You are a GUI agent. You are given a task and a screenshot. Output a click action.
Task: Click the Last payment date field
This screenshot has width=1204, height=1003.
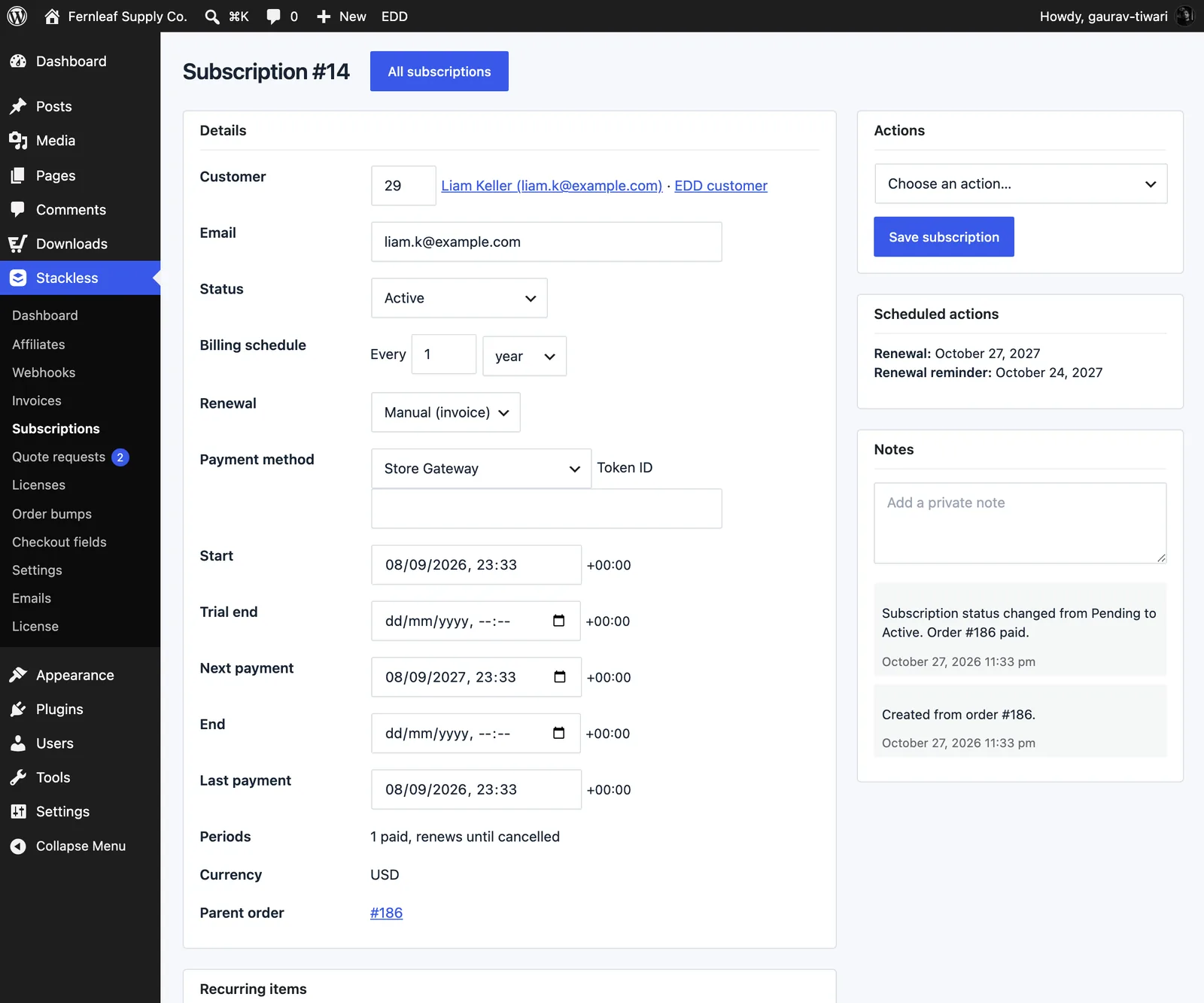[476, 789]
